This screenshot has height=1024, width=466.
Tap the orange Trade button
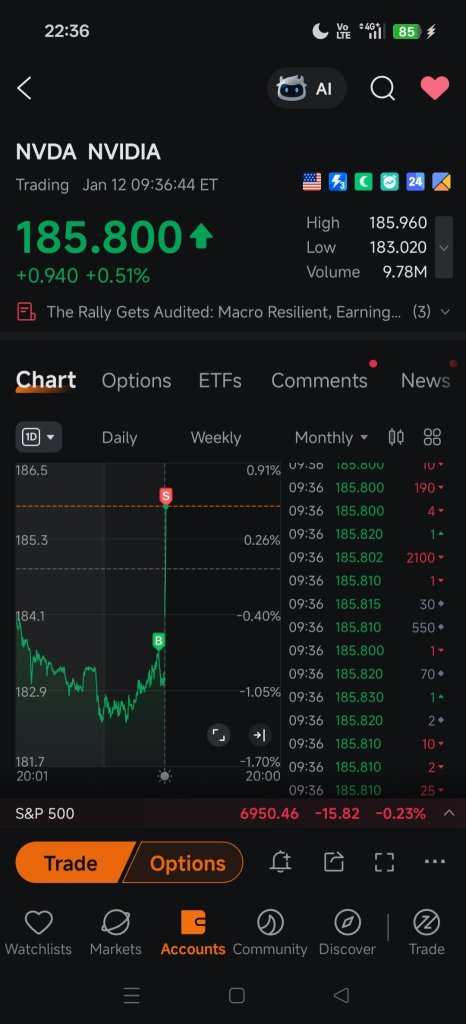click(x=70, y=863)
